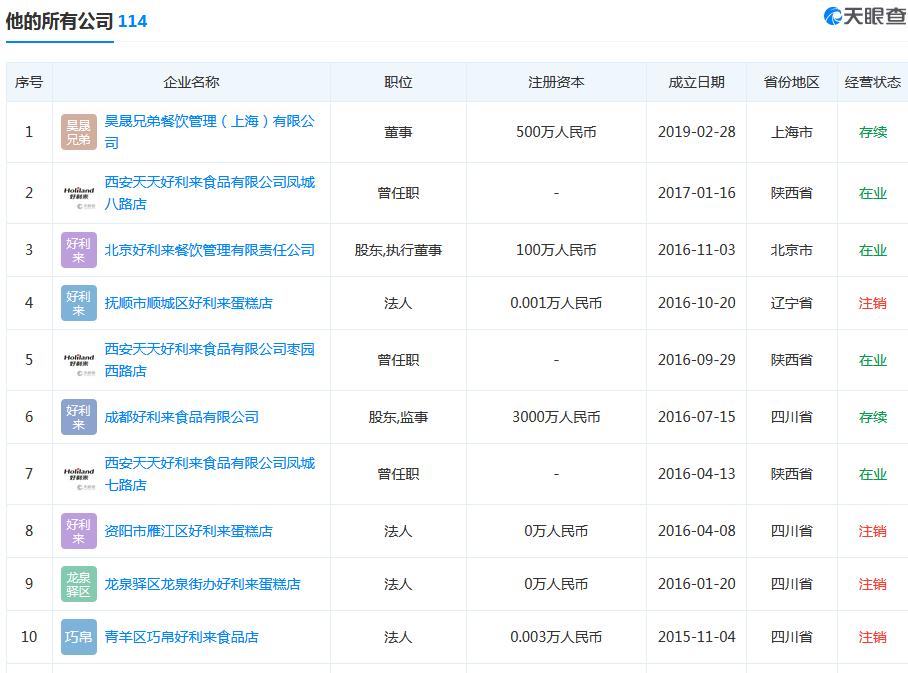Click the 股东,执行董事 position cell

398,250
